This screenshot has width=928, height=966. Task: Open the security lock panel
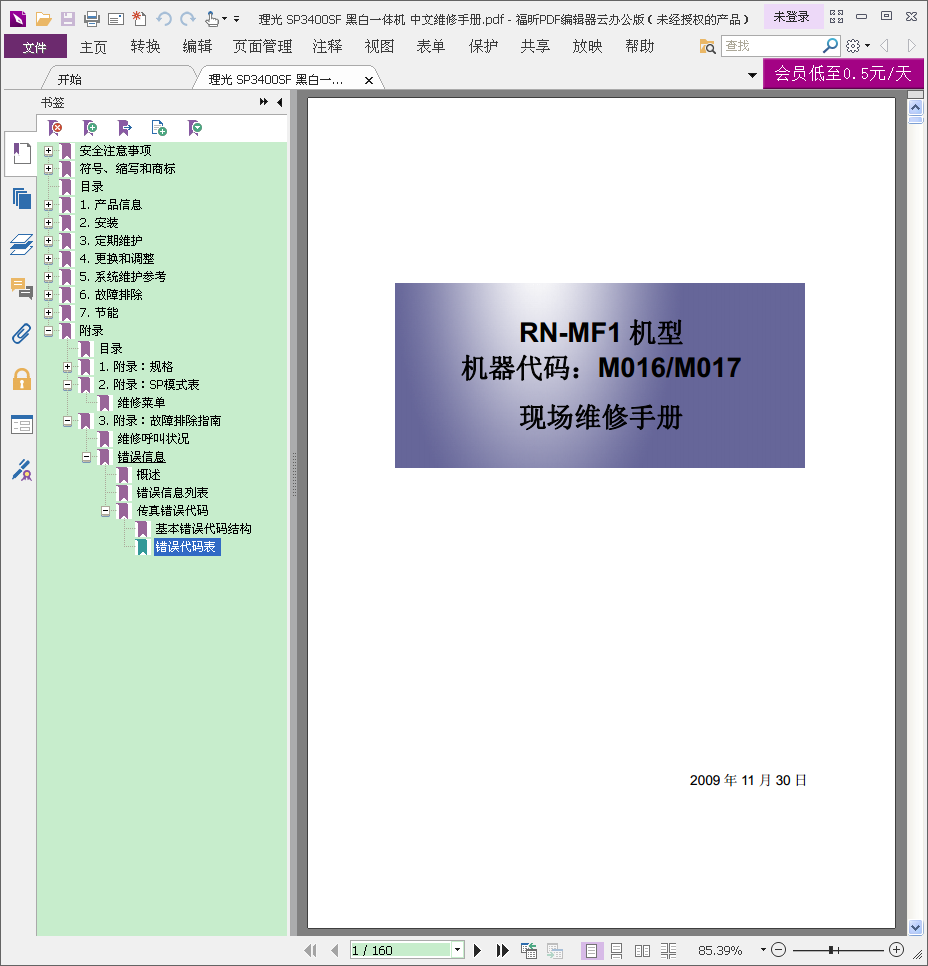[22, 379]
